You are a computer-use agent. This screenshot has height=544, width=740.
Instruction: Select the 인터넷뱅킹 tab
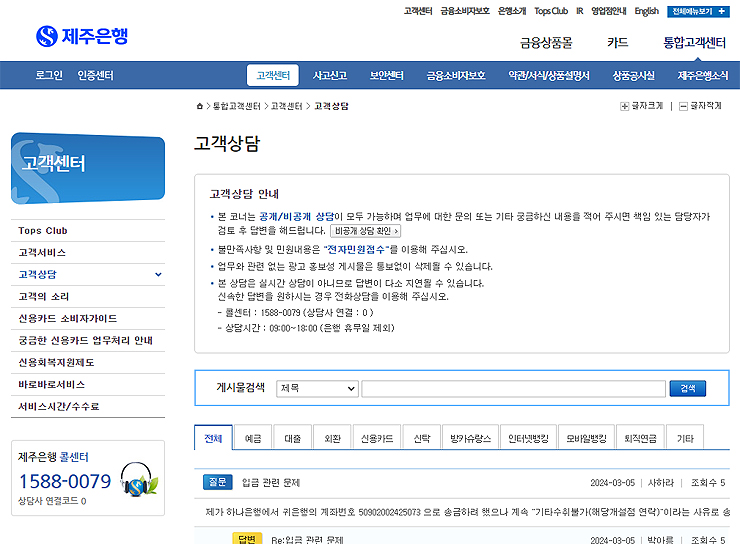pyautogui.click(x=529, y=438)
